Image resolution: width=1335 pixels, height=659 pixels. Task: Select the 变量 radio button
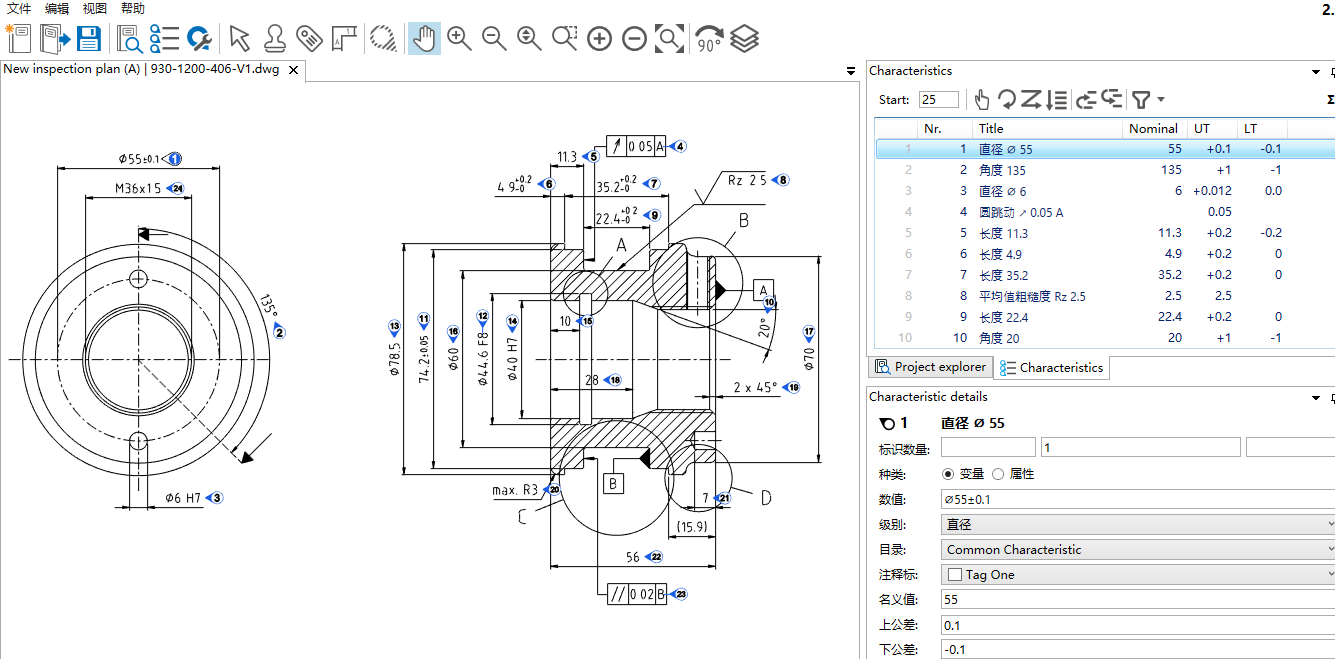pos(948,474)
